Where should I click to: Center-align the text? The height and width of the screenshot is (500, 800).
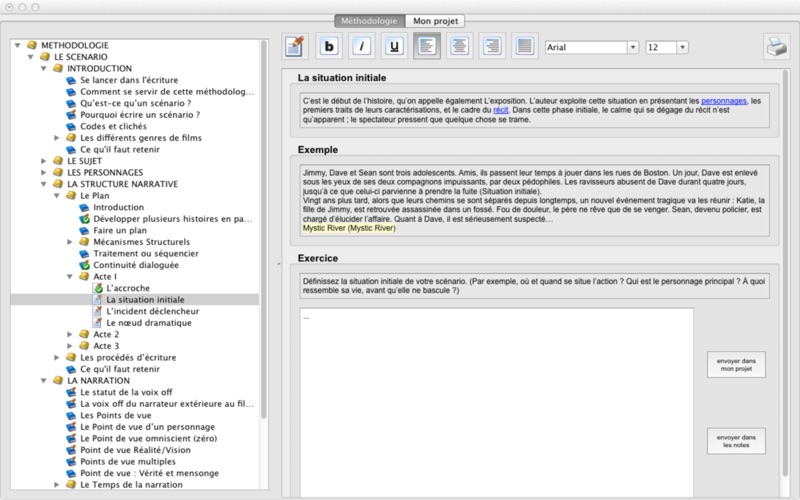459,46
